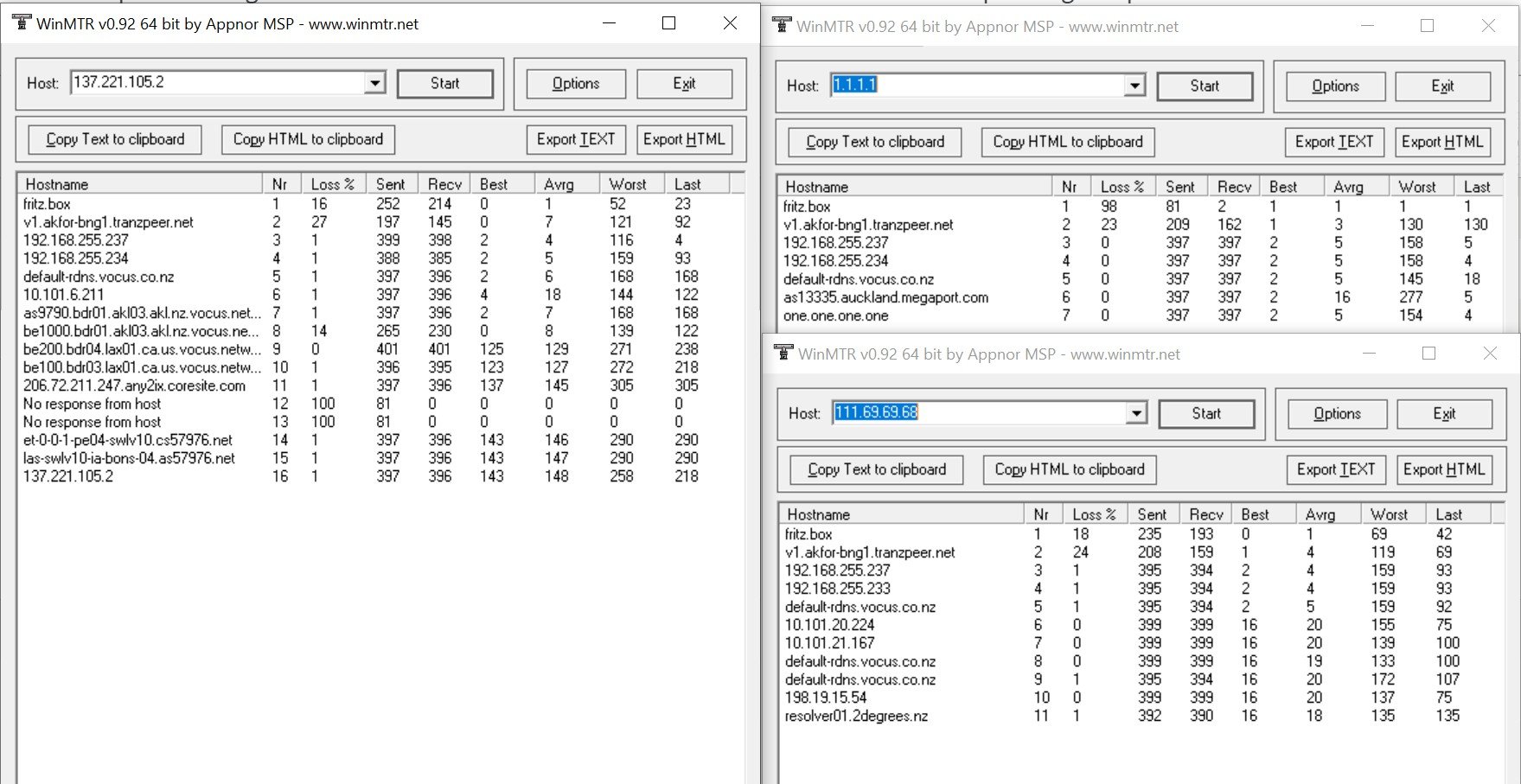
Task: Click Recv column header in 111.69.69.68 window
Action: pos(1205,514)
